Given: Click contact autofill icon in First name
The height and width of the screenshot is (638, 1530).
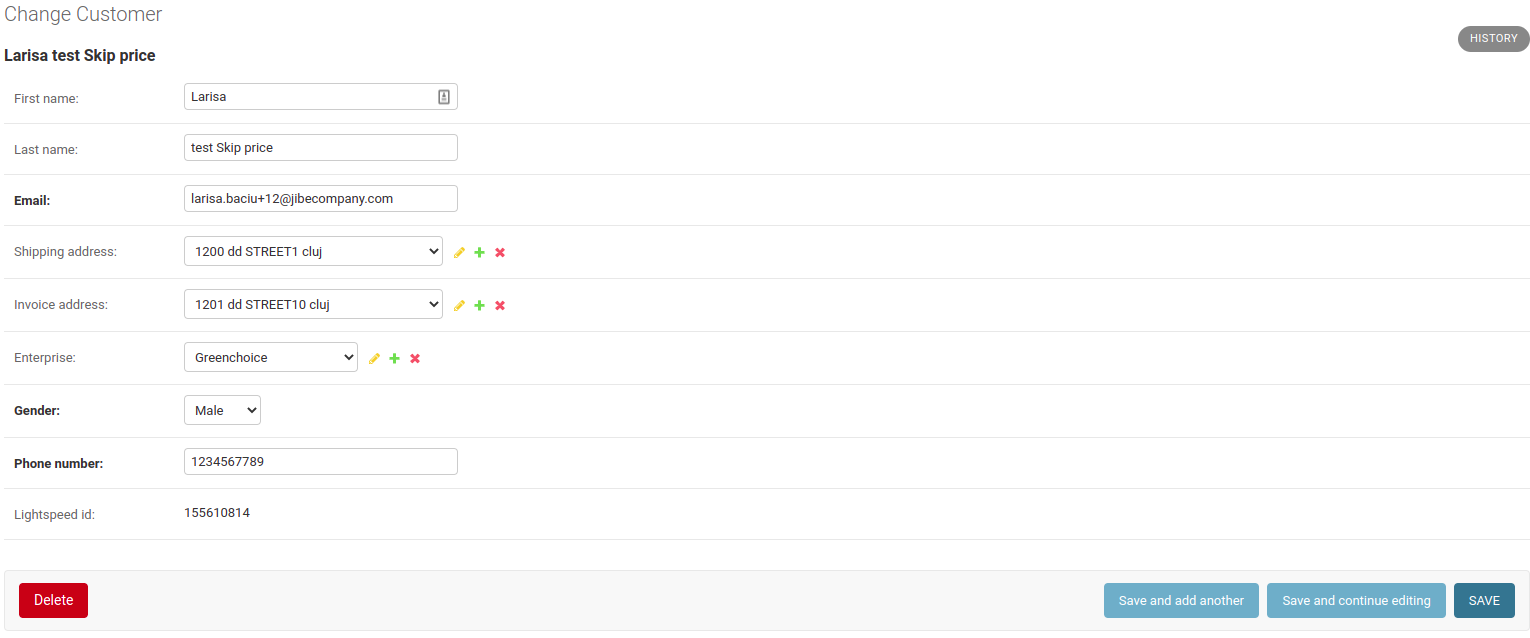Looking at the screenshot, I should pyautogui.click(x=444, y=97).
